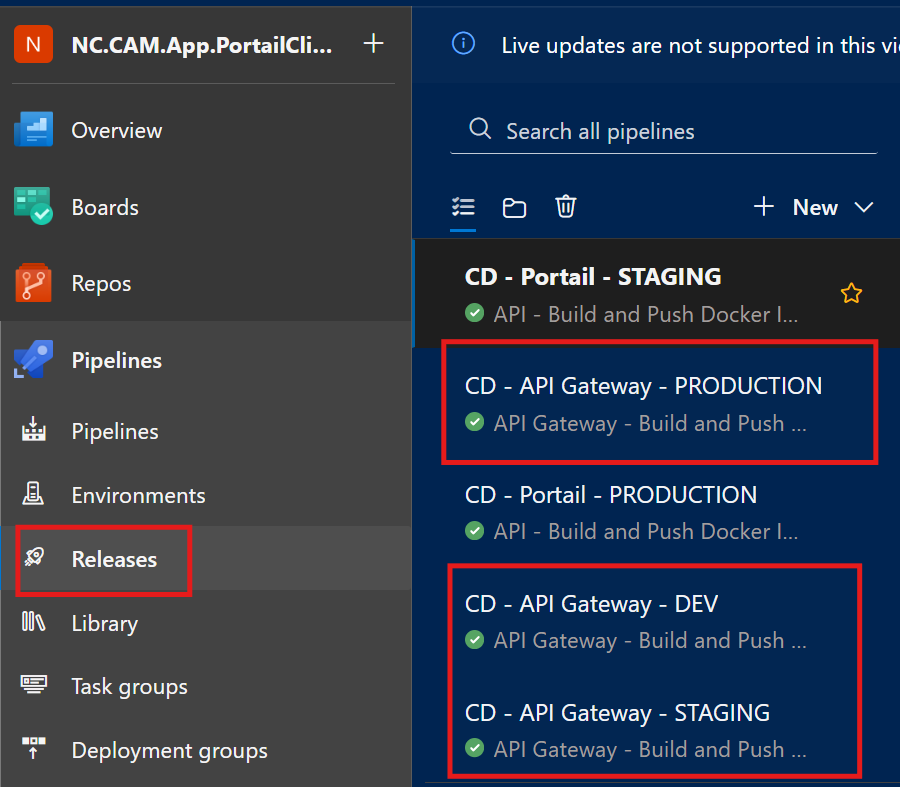Image resolution: width=900 pixels, height=787 pixels.
Task: Toggle favorite star on CD - Portail - STAGING
Action: coord(851,293)
